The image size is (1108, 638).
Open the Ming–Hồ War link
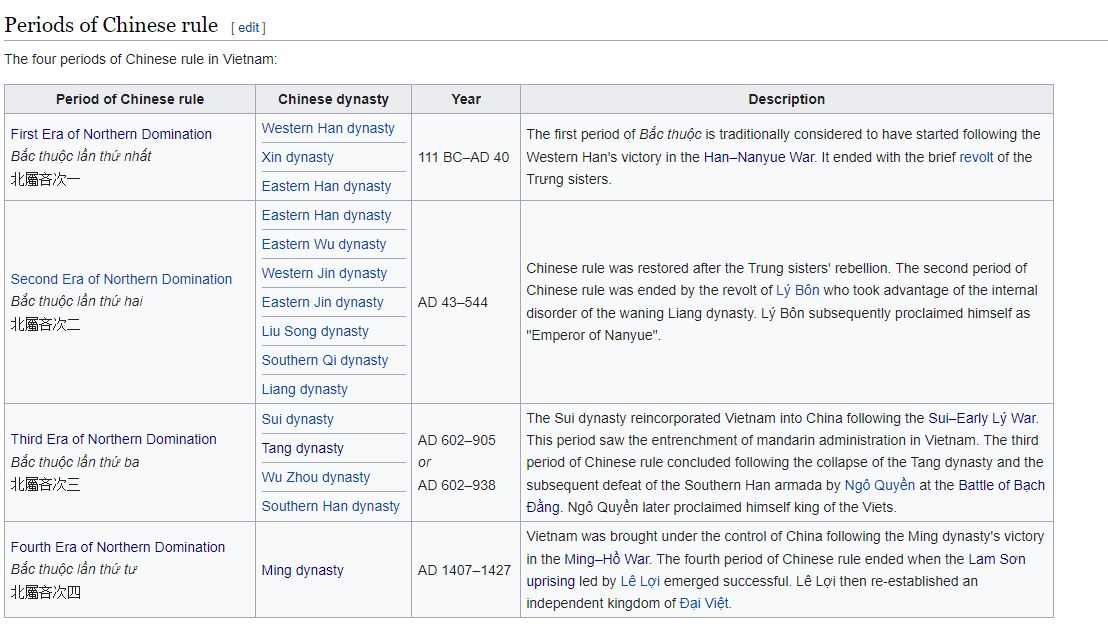606,559
